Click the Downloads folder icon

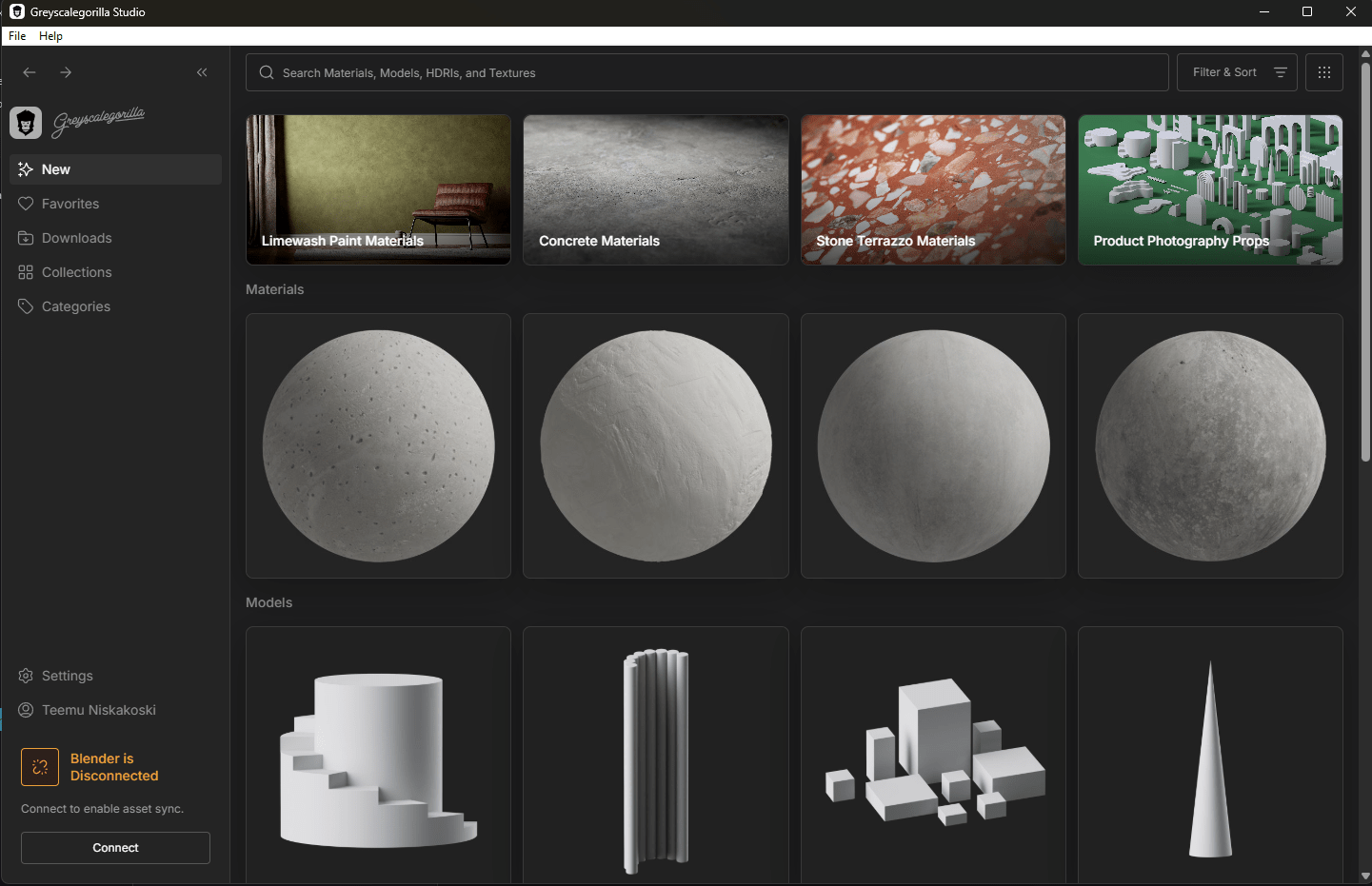click(x=26, y=238)
